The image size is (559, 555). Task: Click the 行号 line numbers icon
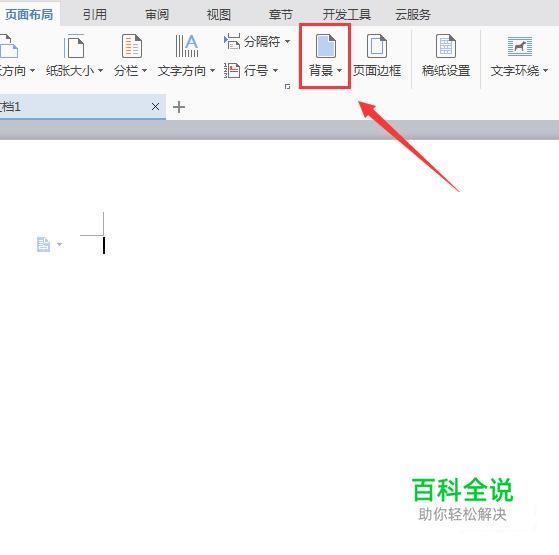pyautogui.click(x=232, y=70)
